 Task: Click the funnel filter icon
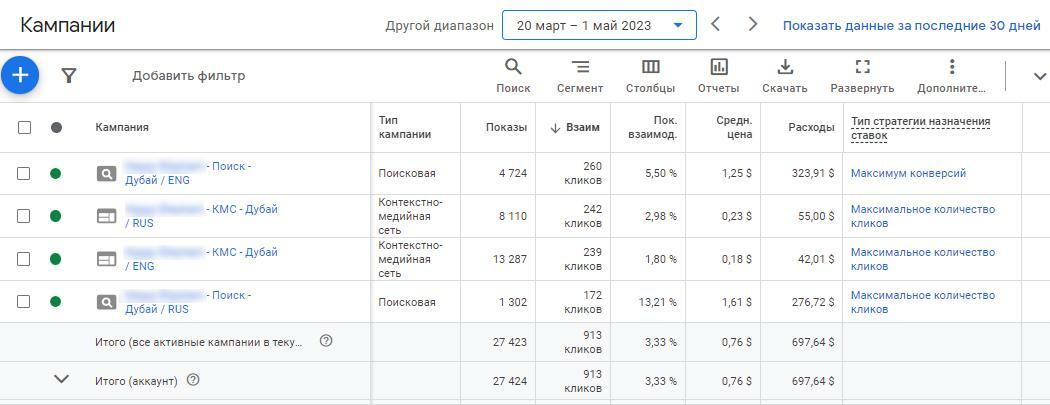pyautogui.click(x=69, y=75)
